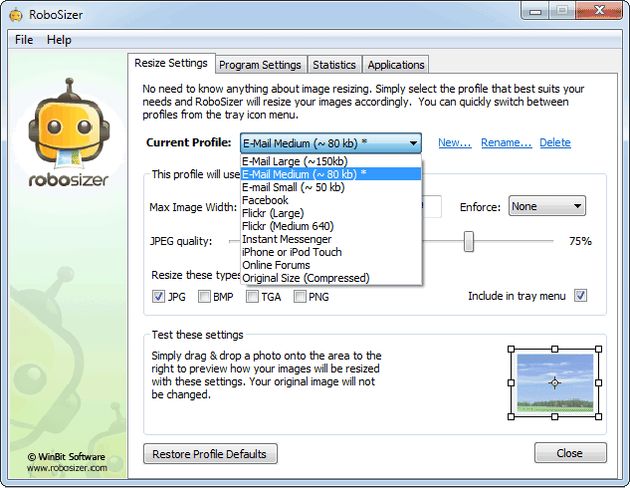Collapse the Current Profile combo box
630x488 pixels.
pos(331,143)
